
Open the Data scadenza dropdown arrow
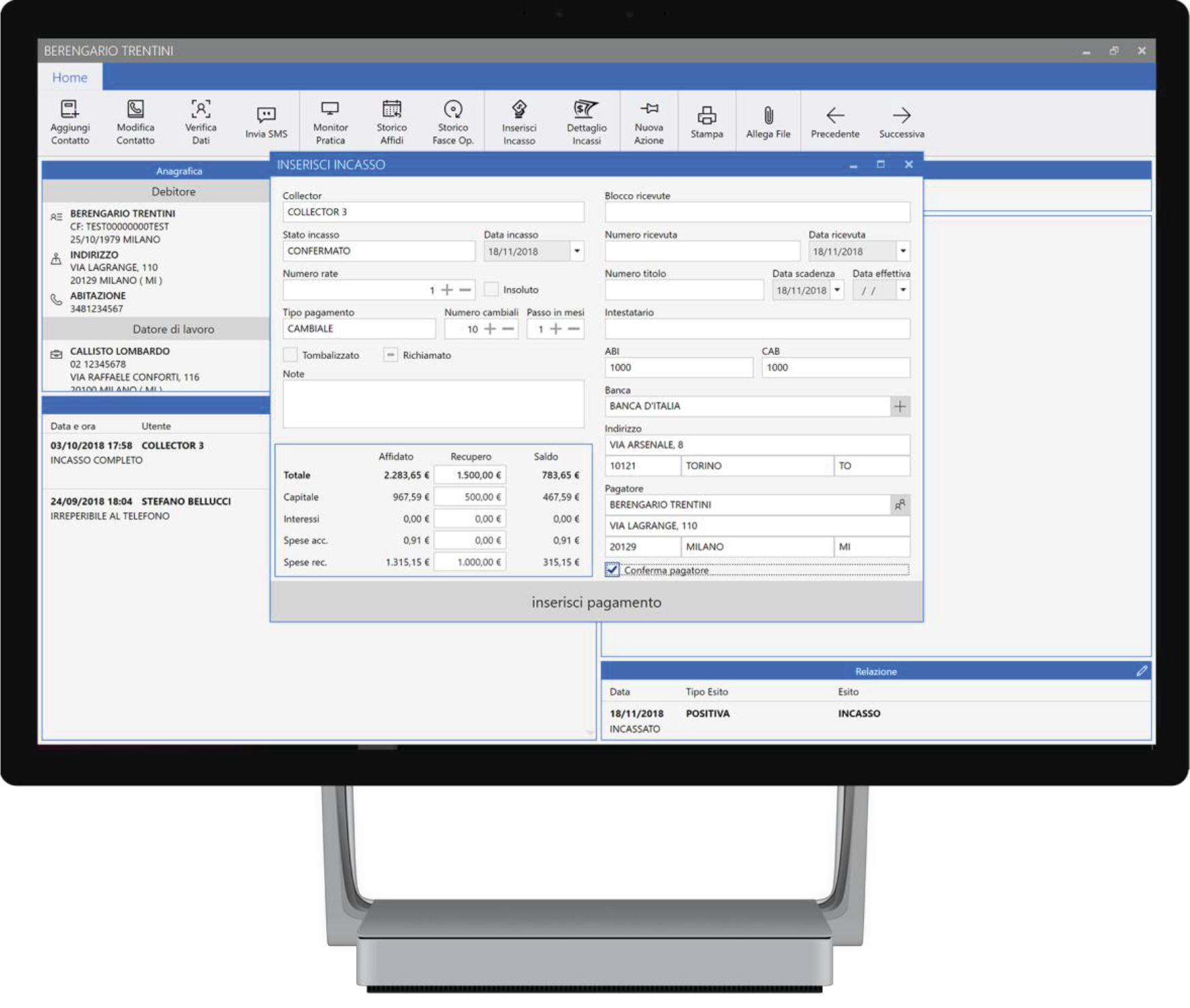pos(836,290)
